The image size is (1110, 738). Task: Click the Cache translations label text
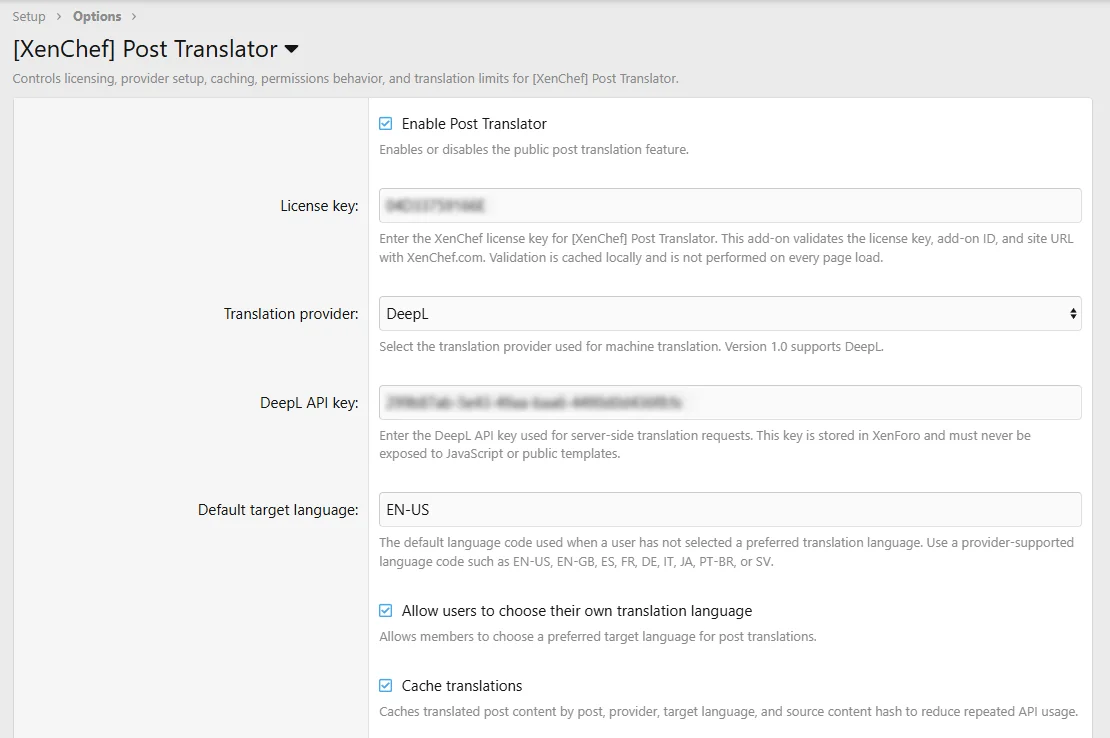pyautogui.click(x=462, y=686)
